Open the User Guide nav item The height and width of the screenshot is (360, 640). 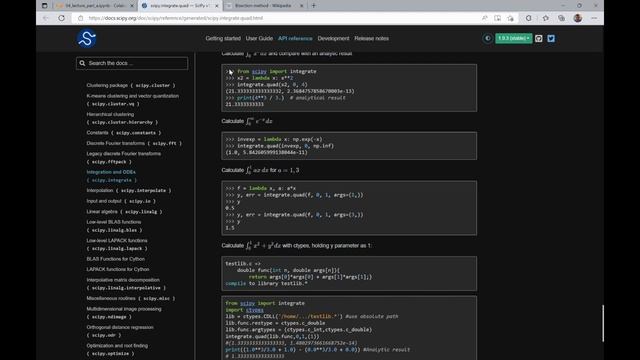pos(259,38)
